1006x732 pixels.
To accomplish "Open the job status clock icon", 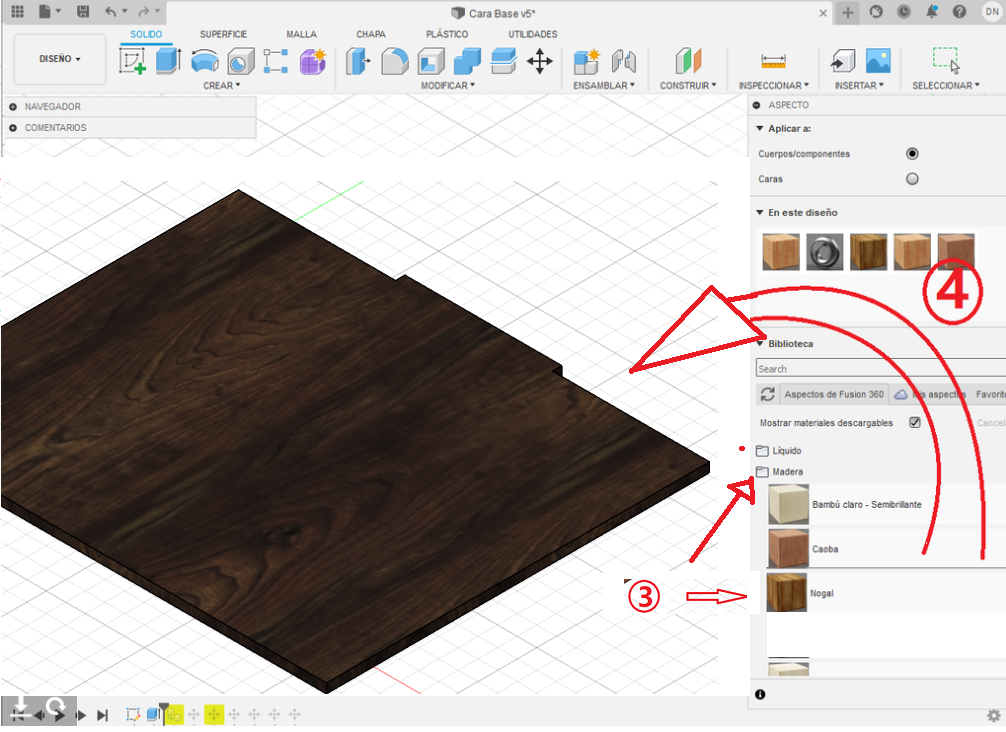I will click(903, 12).
